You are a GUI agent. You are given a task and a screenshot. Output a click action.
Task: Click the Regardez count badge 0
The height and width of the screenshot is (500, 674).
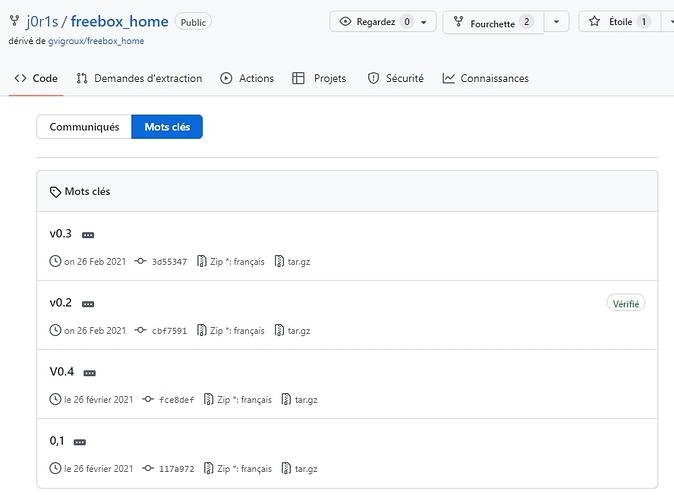tap(407, 21)
